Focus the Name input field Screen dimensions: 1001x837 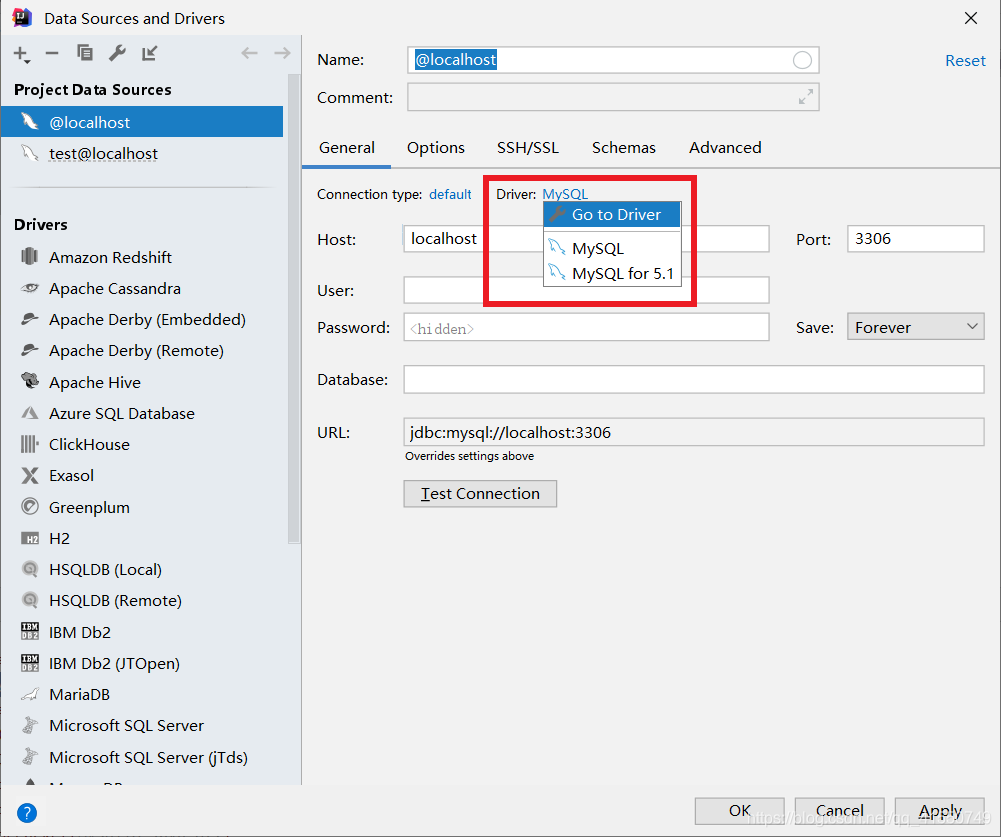point(613,60)
